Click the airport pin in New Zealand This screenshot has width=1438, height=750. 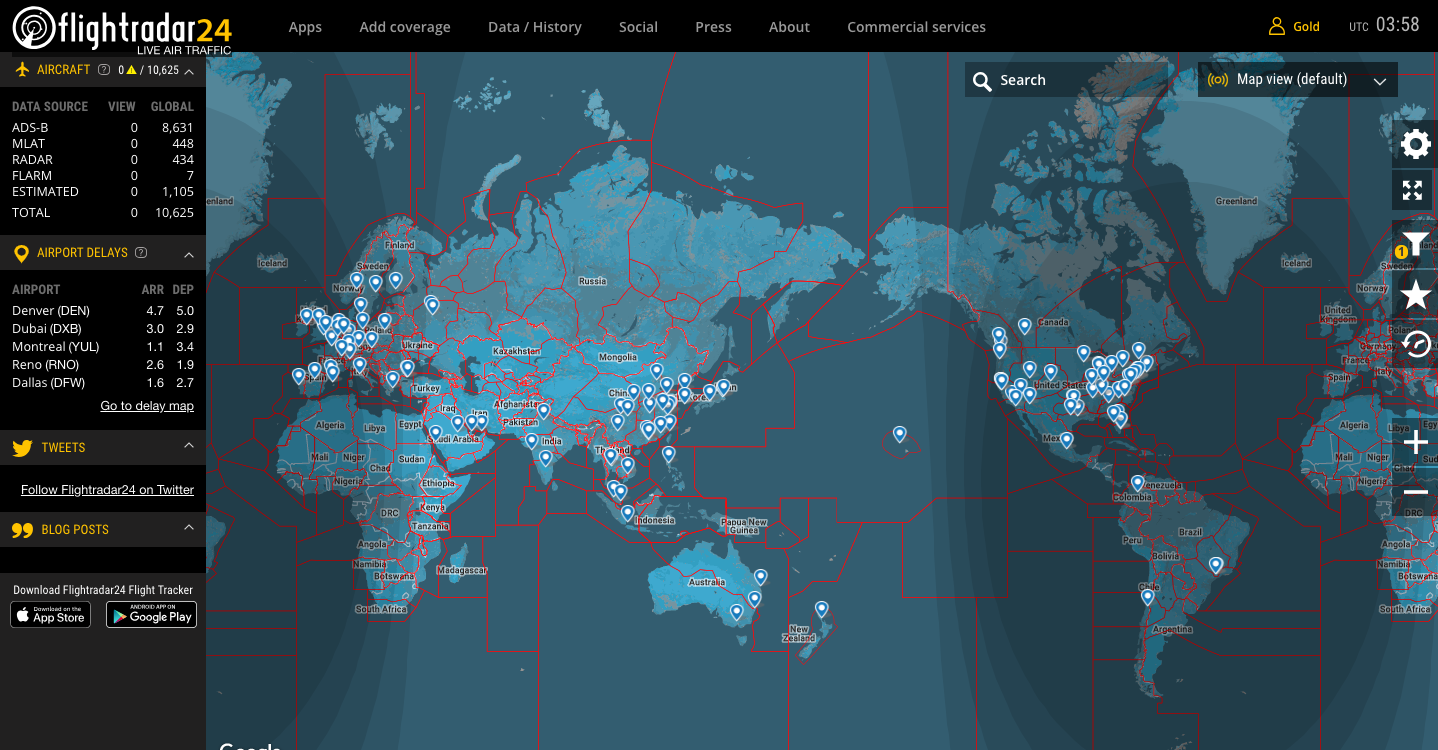821,608
